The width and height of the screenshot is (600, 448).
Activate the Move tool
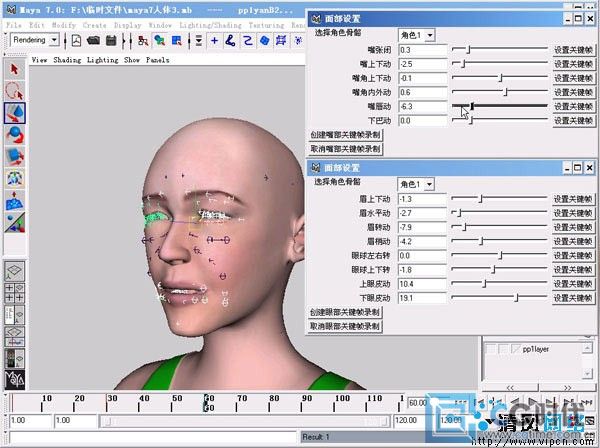coord(15,113)
